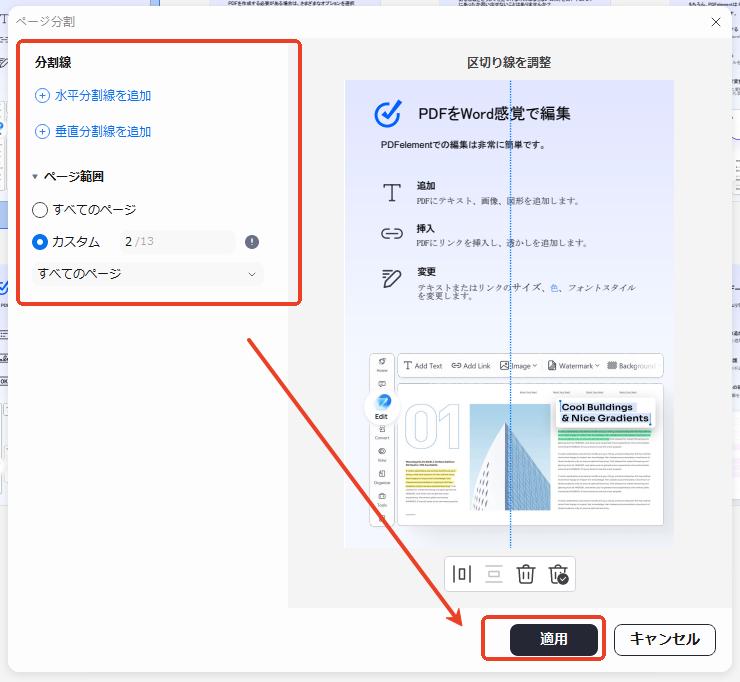
Task: Click the custom page range input field
Action: [178, 242]
